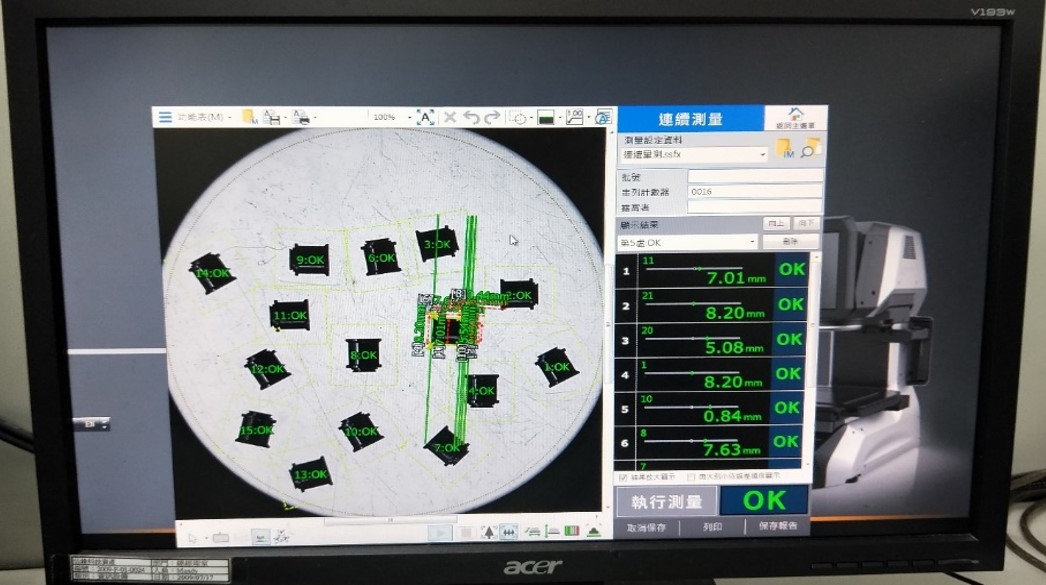Click the 保存報告 save report button

(777, 526)
